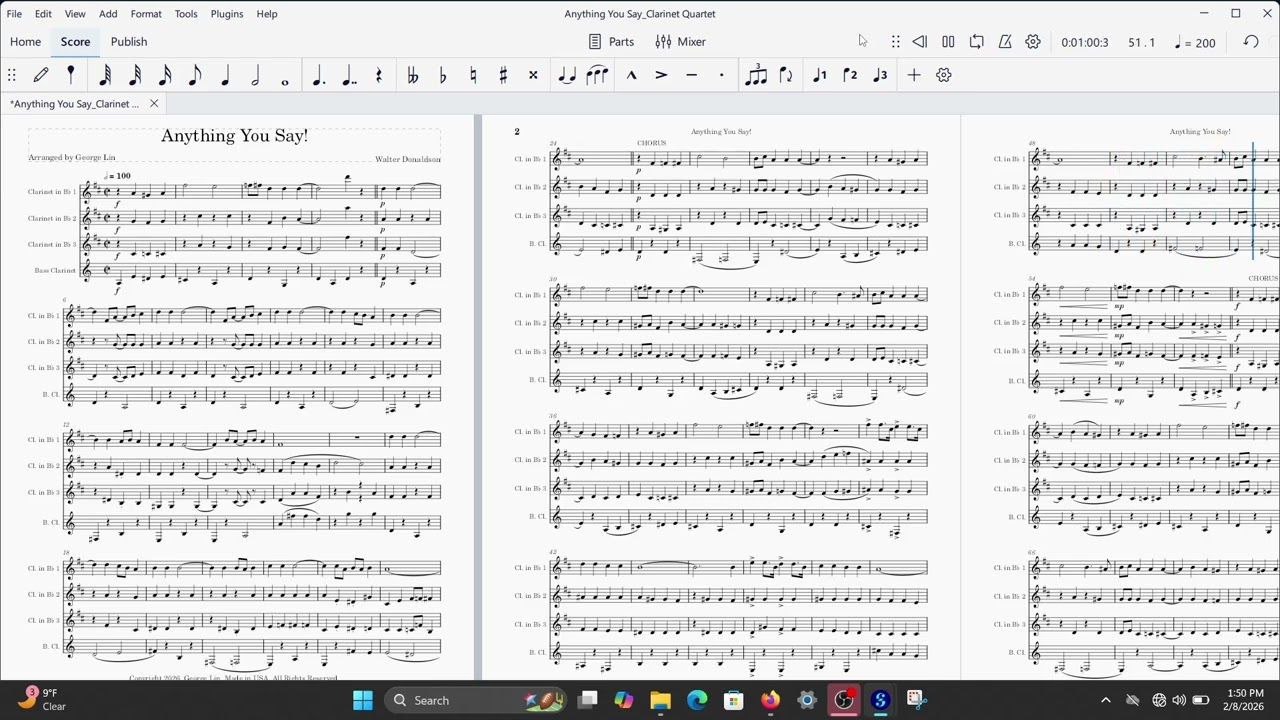Select quarter note duration
This screenshot has width=1280, height=720.
tap(225, 75)
